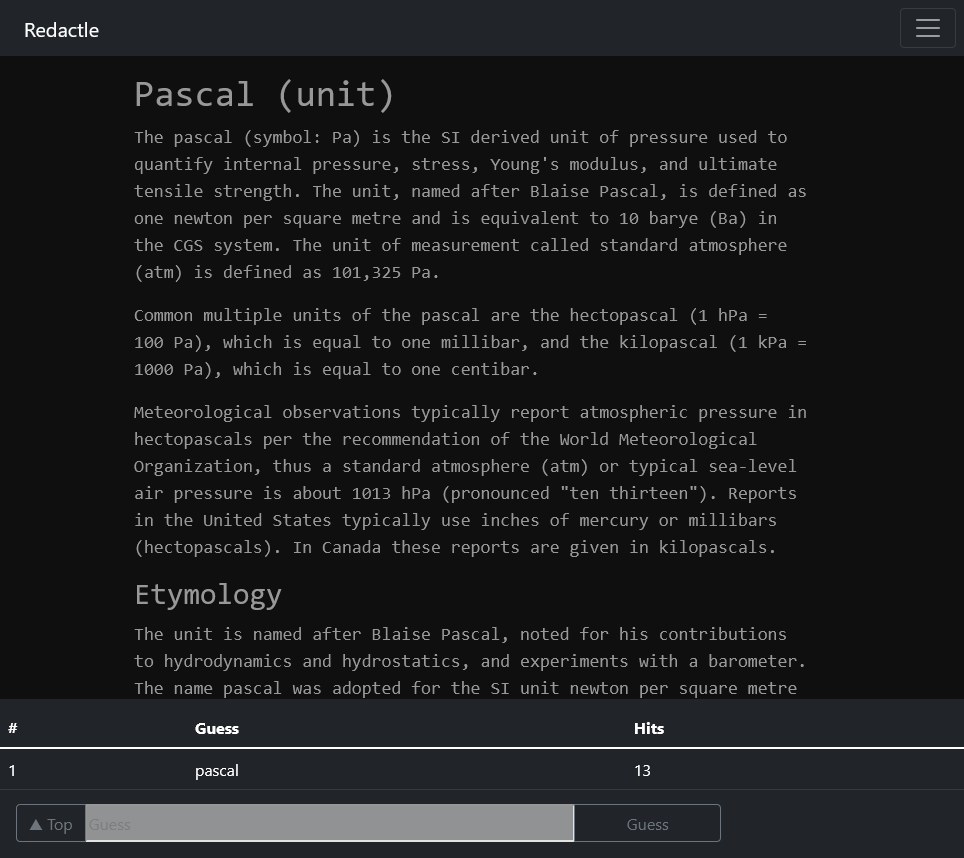Click the 'Pascal (unit)' article title
Screen dimensions: 964x858
(x=265, y=94)
